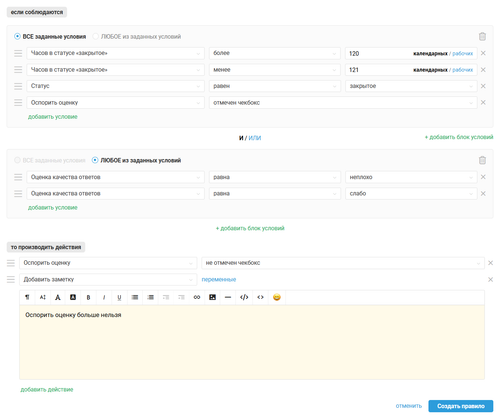Image resolution: width=500 pixels, height=419 pixels.
Task: Switch to HTML code view icon
Action: [244, 297]
